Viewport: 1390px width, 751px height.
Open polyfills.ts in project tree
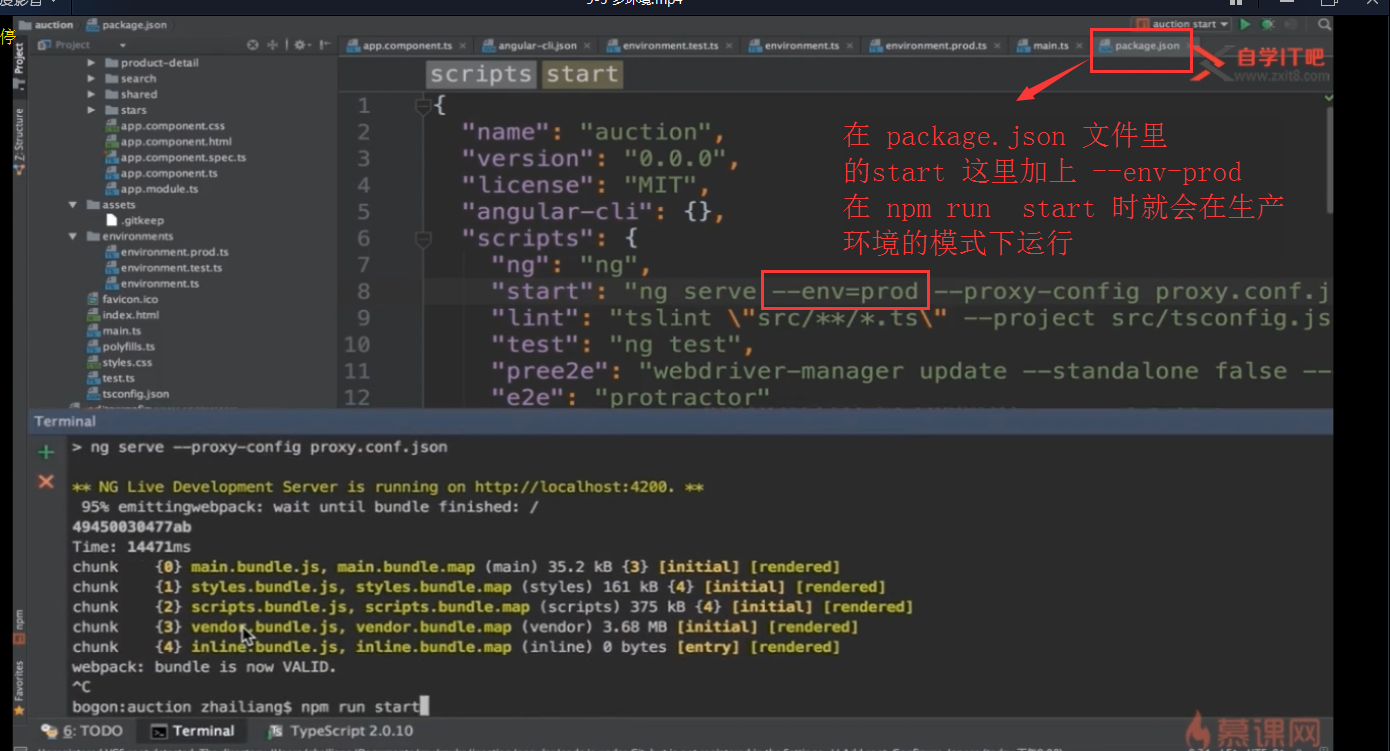pos(121,347)
